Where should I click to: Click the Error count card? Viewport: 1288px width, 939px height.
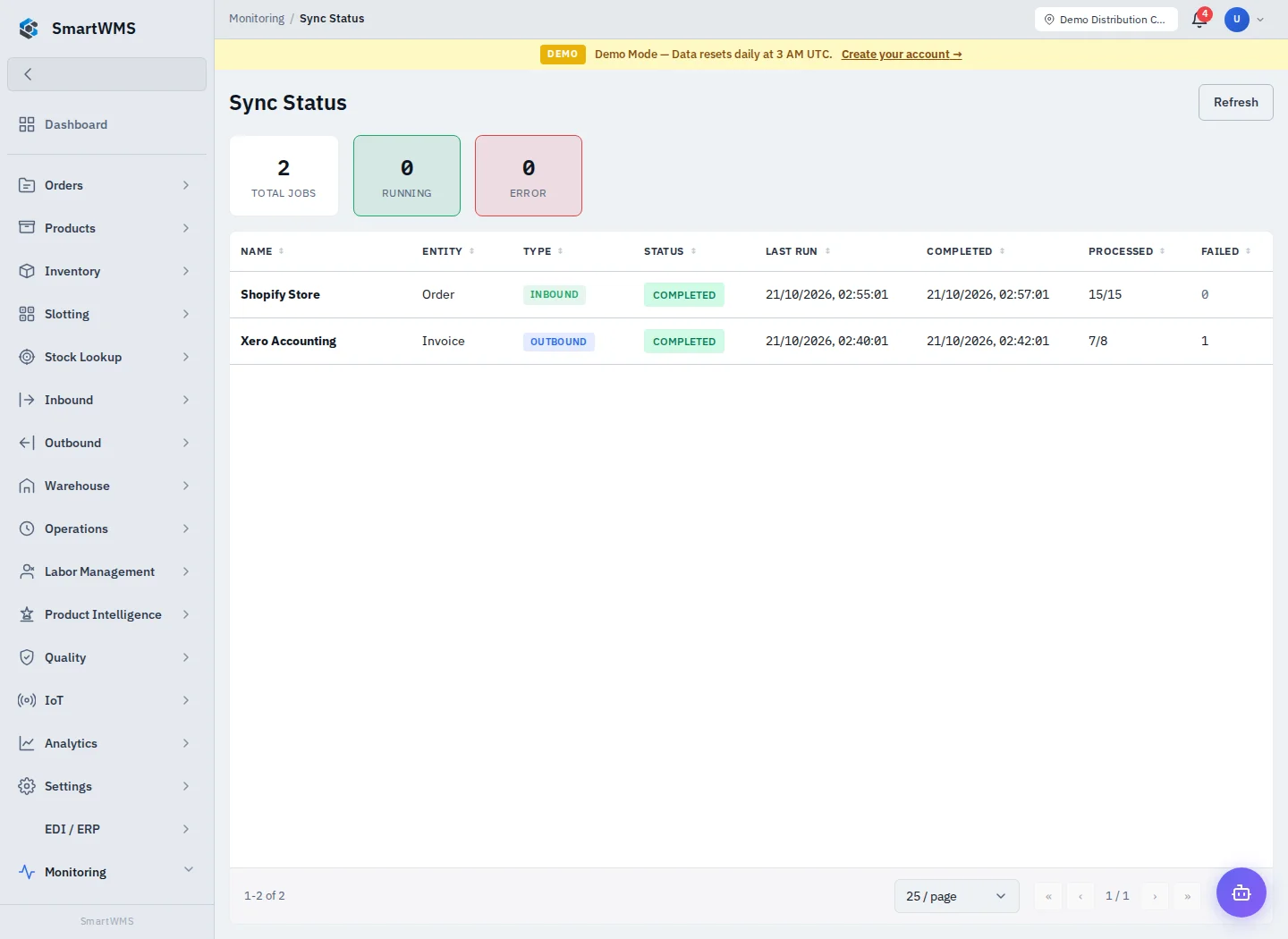click(529, 175)
